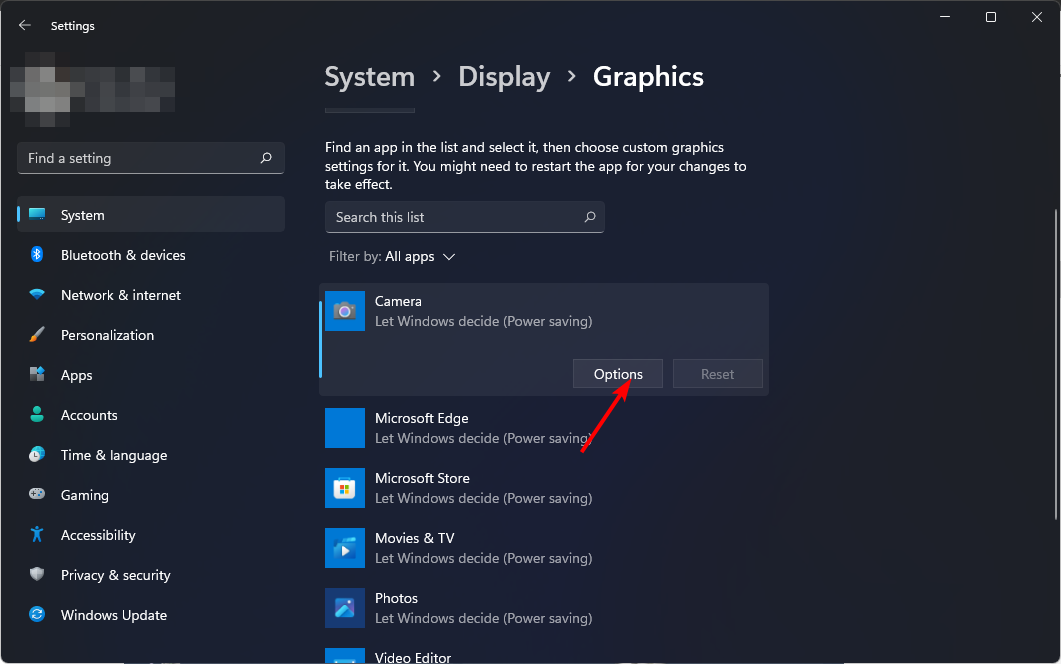This screenshot has height=664, width=1061.
Task: Click the Find a setting search field
Action: [x=150, y=158]
